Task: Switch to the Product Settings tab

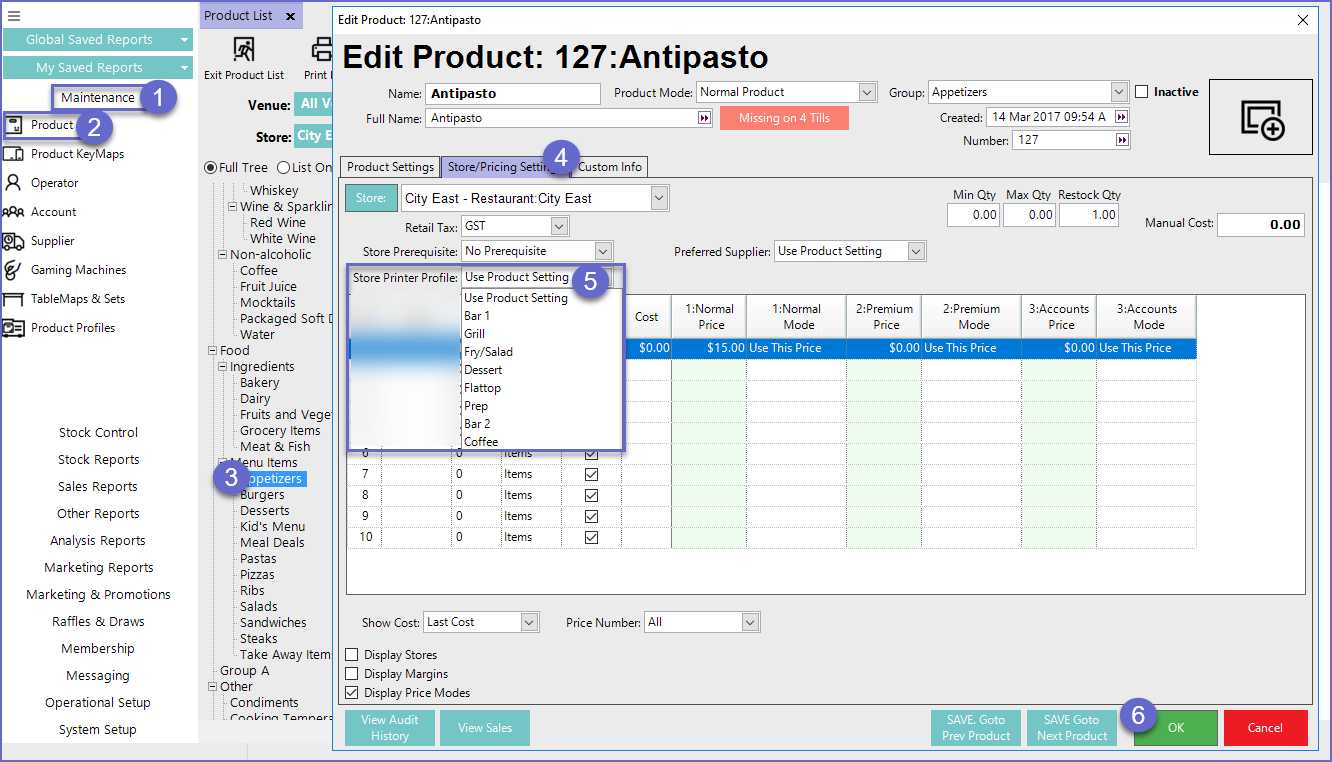Action: (x=390, y=167)
